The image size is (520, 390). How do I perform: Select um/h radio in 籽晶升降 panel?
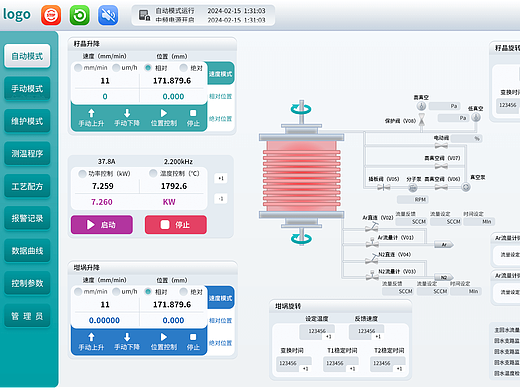tap(116, 68)
